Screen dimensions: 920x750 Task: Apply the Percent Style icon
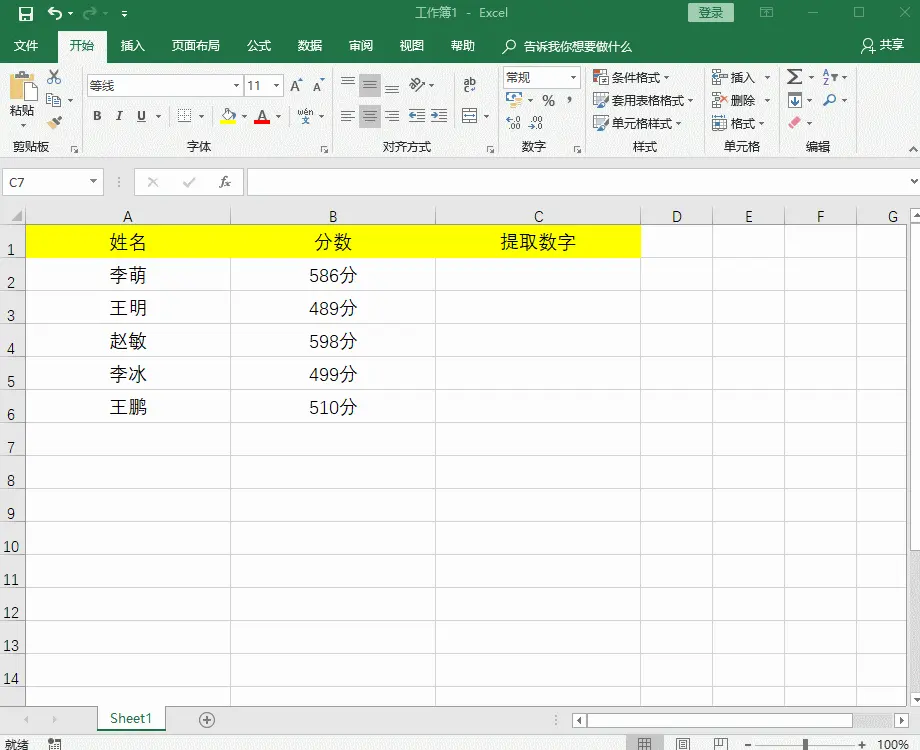(549, 100)
